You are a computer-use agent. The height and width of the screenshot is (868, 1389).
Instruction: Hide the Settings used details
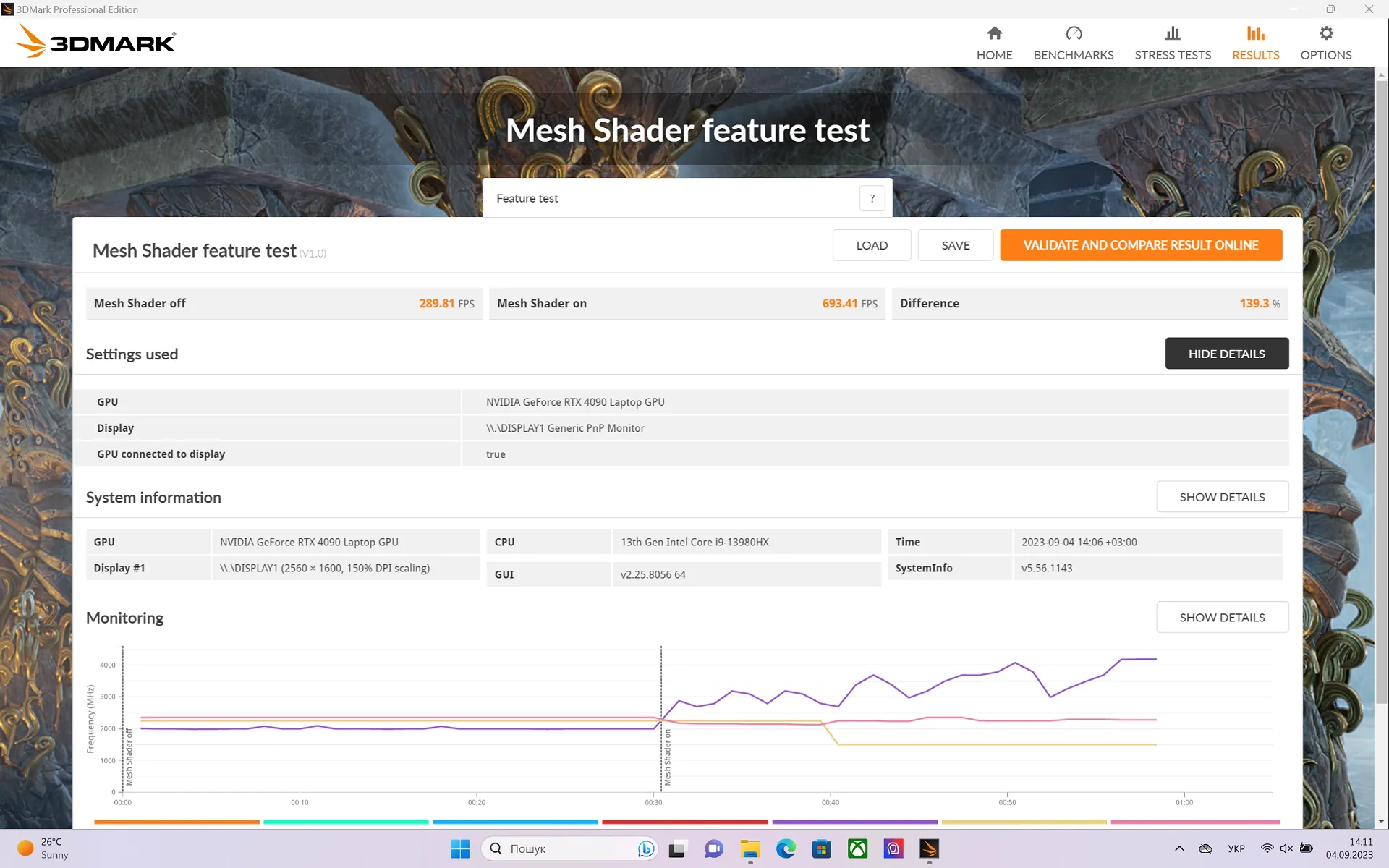click(x=1226, y=354)
